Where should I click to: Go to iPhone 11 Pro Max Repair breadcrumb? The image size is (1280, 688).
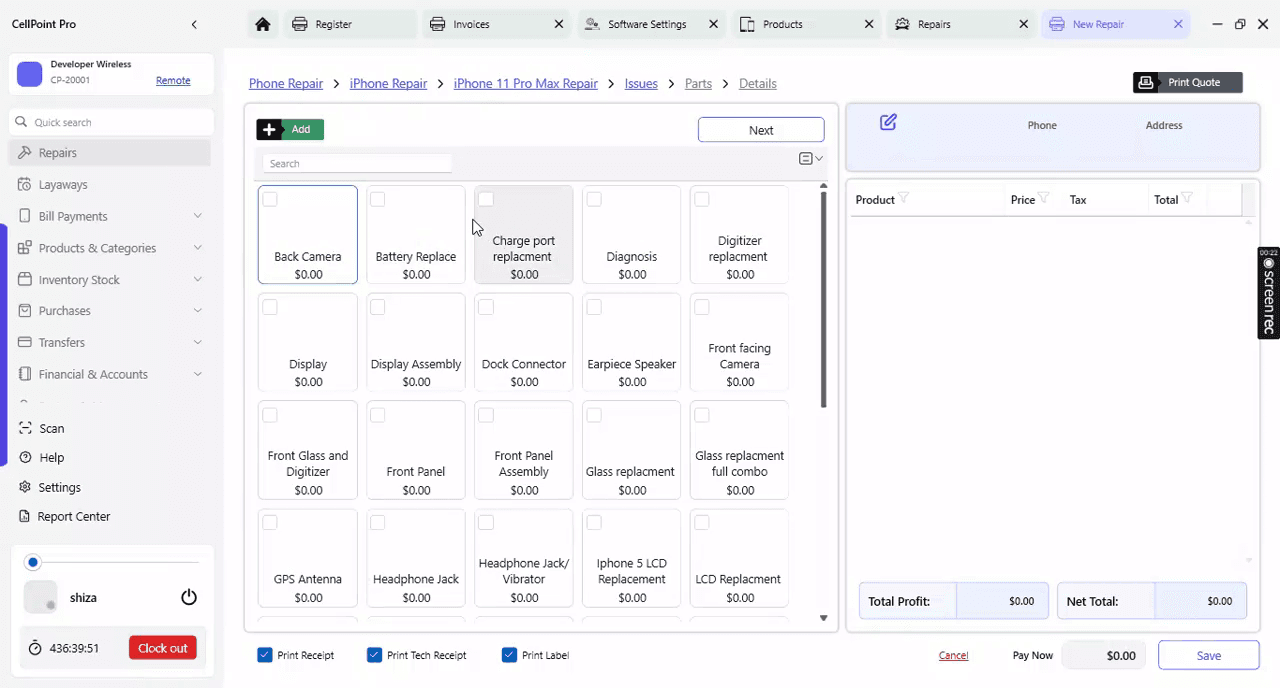tap(526, 83)
